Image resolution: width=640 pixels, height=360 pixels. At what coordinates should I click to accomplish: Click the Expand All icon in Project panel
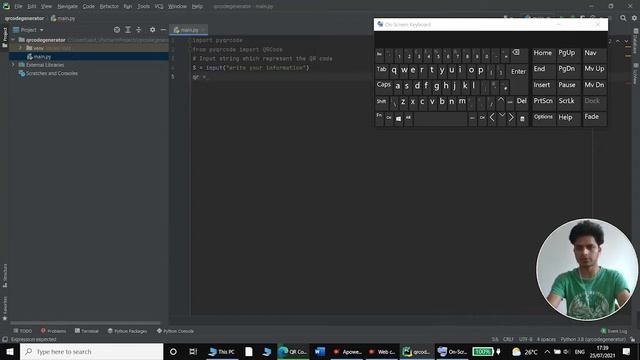128,30
